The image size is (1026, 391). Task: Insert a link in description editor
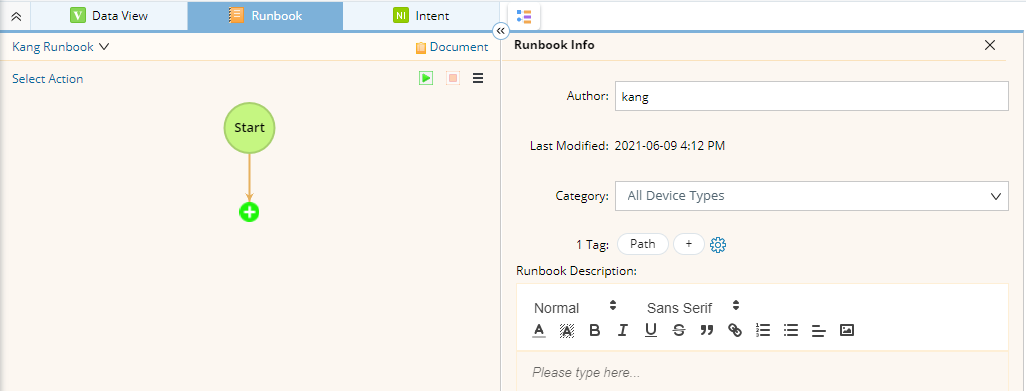point(735,330)
